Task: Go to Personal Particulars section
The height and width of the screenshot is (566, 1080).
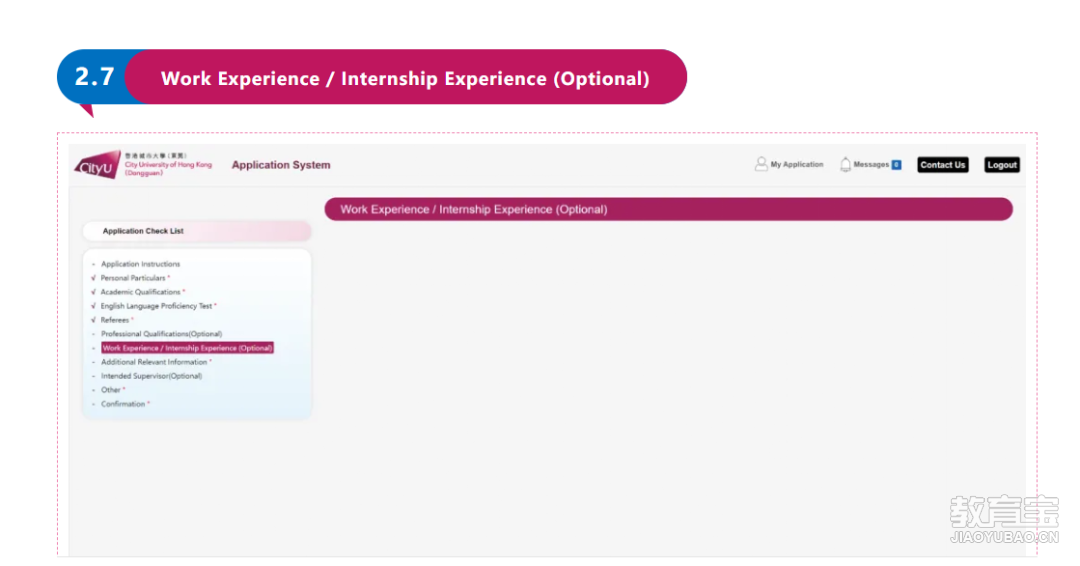Action: click(133, 278)
